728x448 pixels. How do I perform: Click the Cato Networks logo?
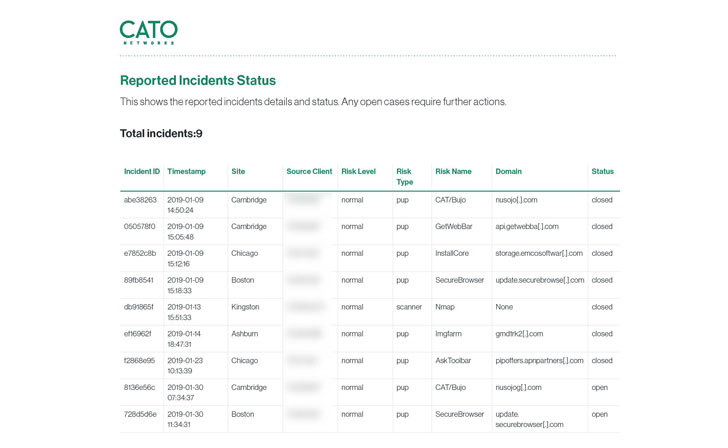coord(148,32)
